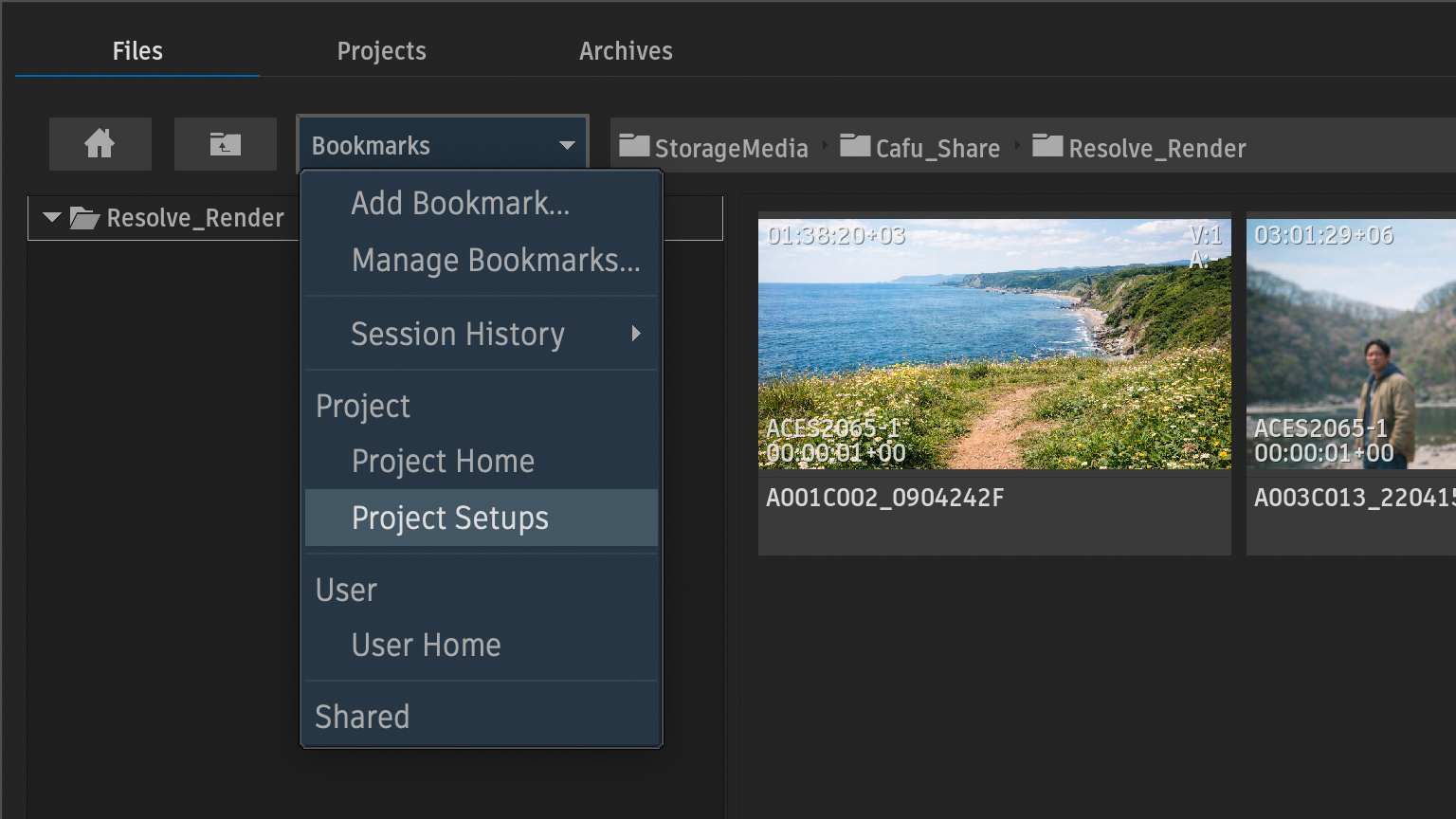Open the Bookmarks dropdown

tap(443, 145)
